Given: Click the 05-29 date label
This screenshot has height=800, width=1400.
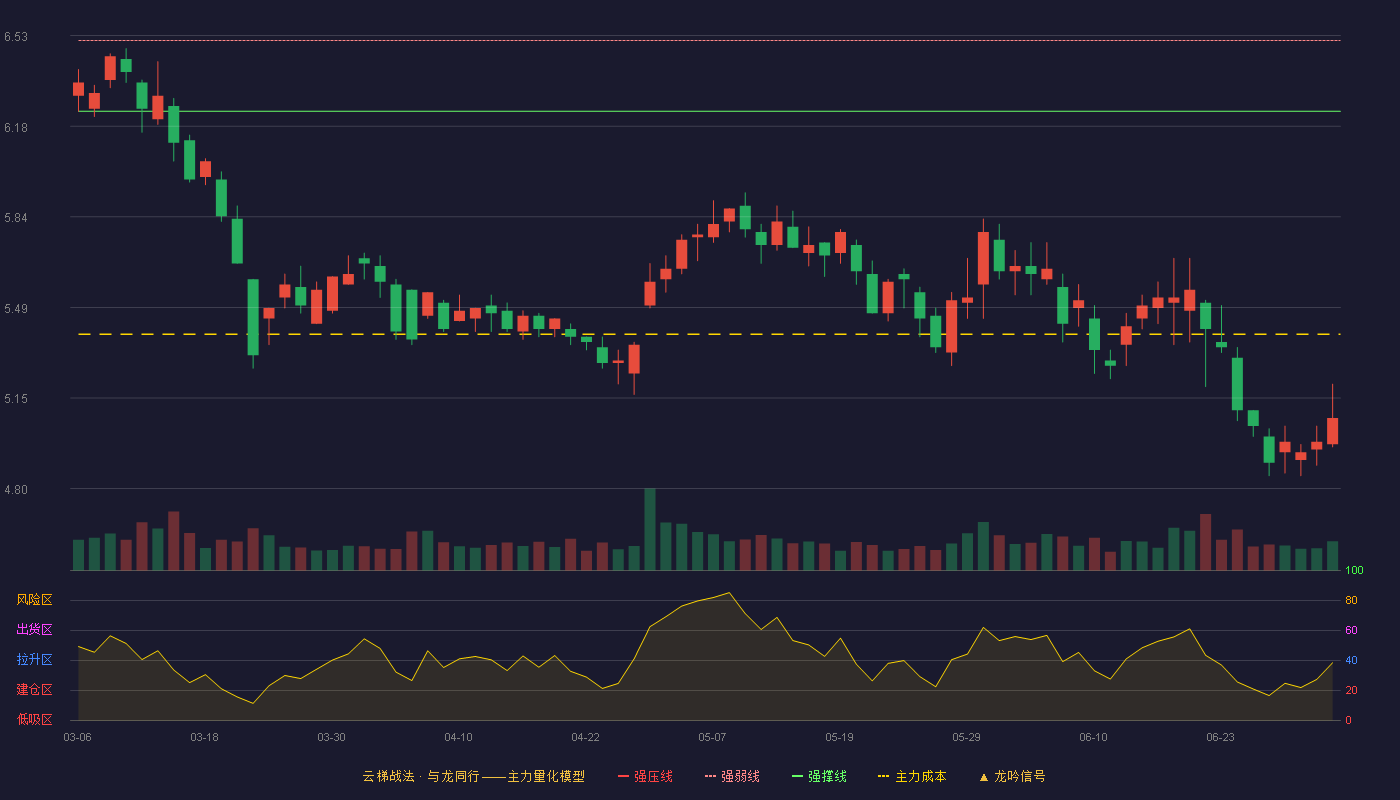Looking at the screenshot, I should click(x=966, y=737).
